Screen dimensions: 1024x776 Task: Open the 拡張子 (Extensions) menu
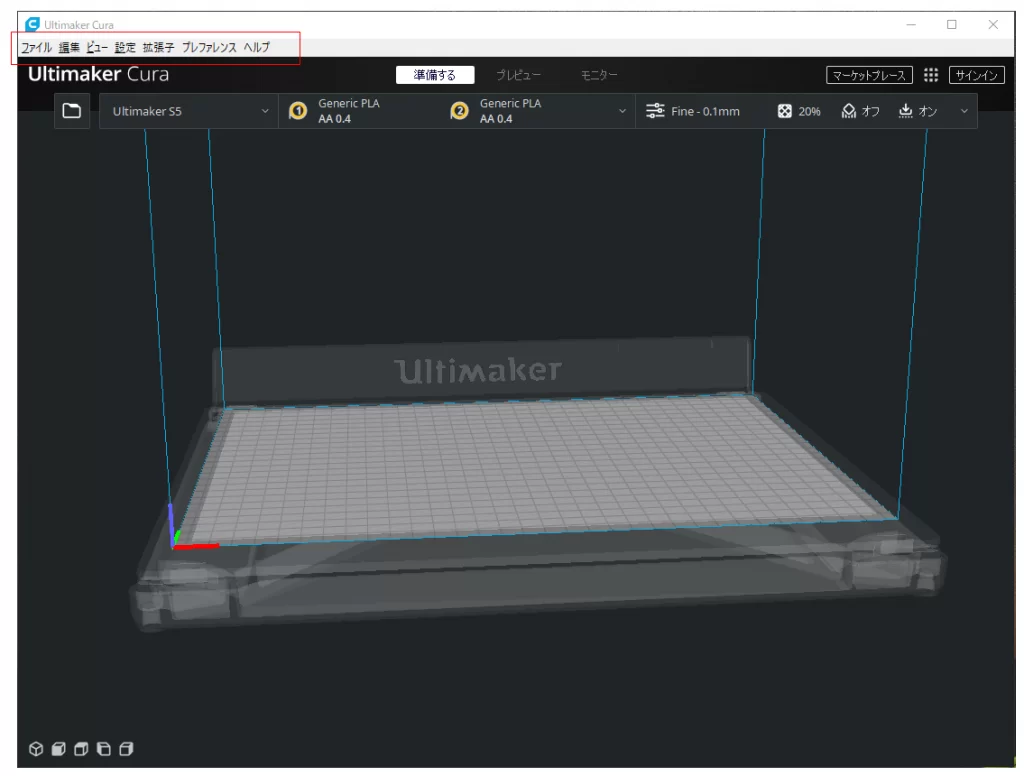point(159,47)
